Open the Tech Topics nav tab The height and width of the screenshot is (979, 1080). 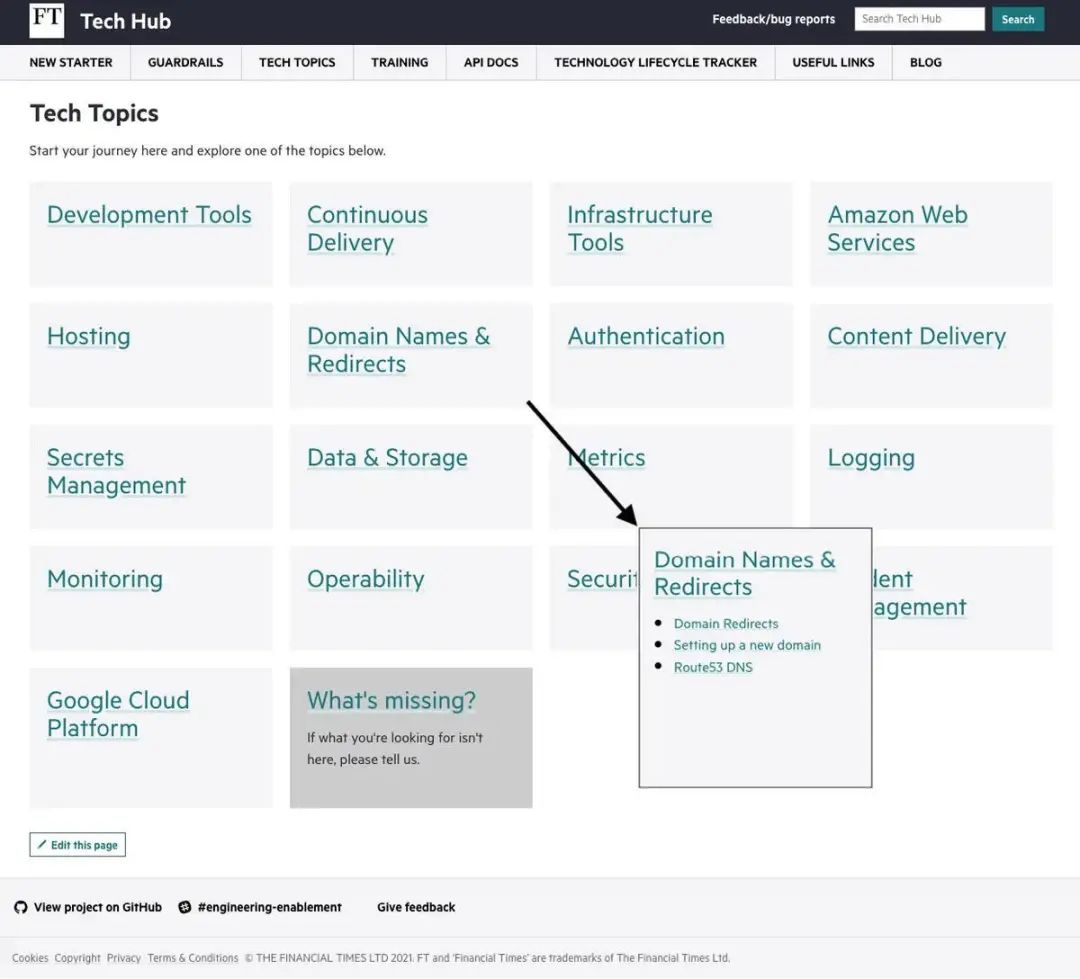click(x=297, y=62)
